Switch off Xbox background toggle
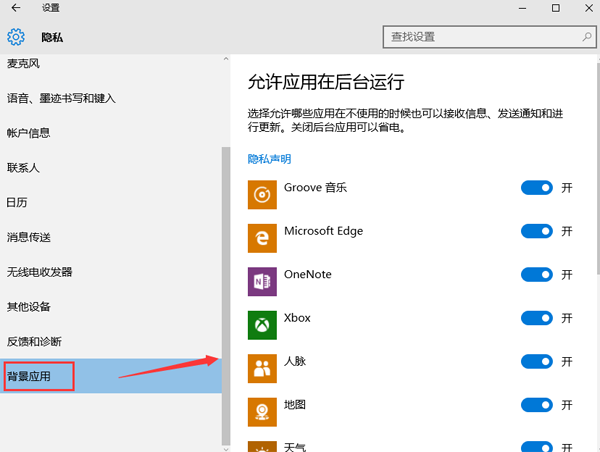This screenshot has height=452, width=600. pyautogui.click(x=537, y=318)
